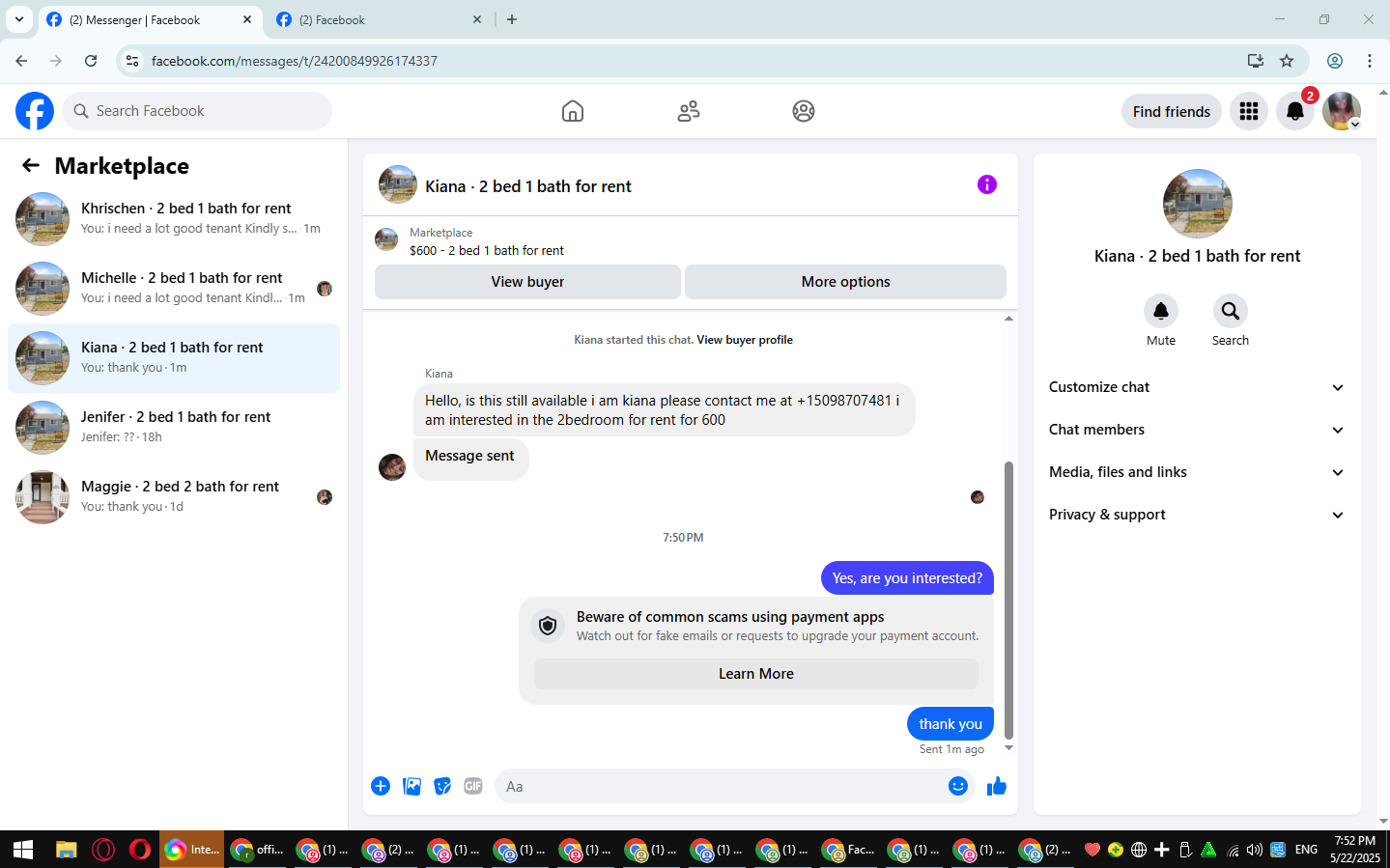
Task: Attach a photo file in the composer
Action: click(412, 786)
